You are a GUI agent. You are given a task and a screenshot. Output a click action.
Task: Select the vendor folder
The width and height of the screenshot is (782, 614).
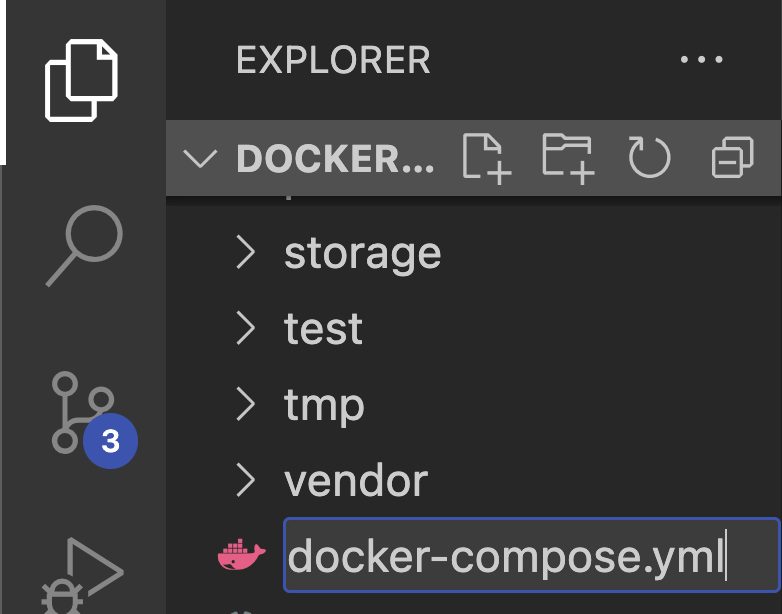[356, 481]
